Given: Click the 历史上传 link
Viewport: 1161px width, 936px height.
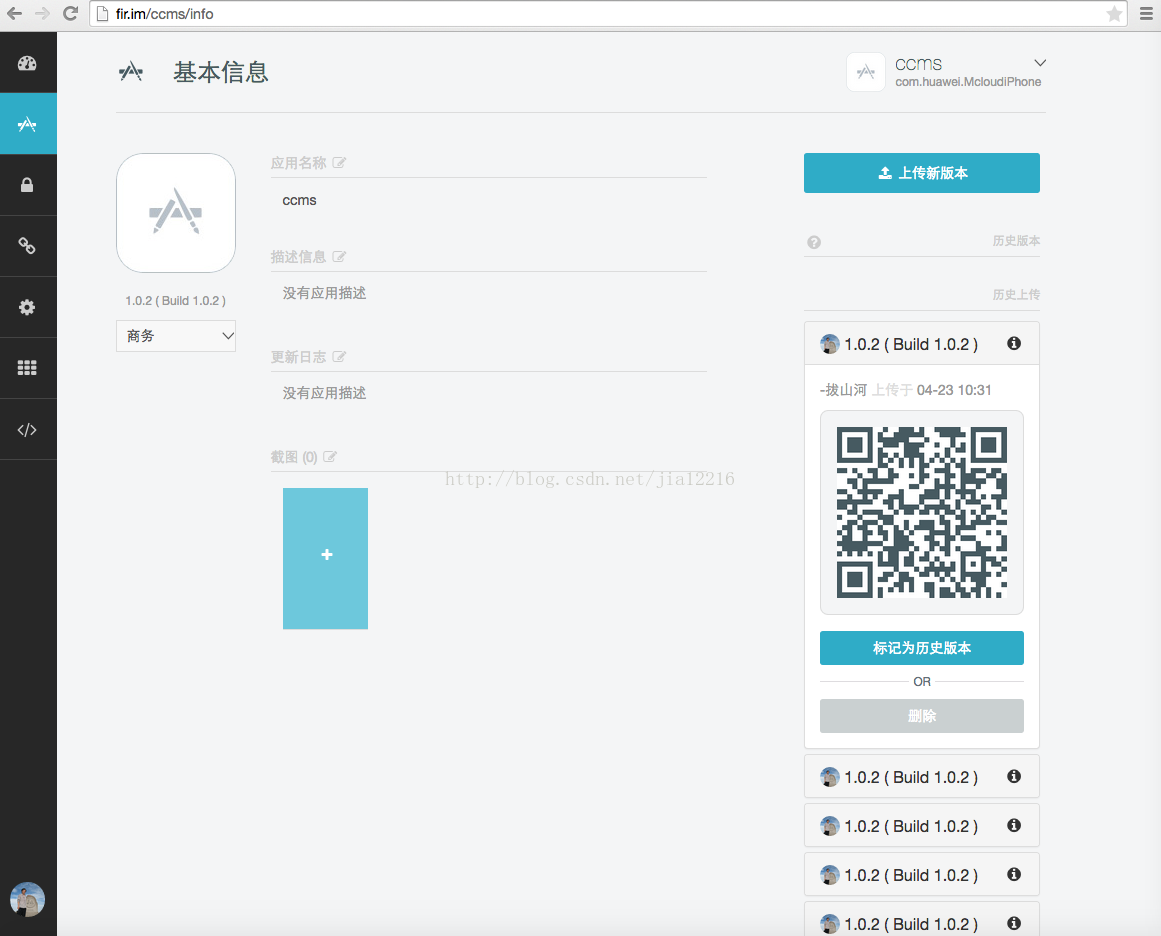Looking at the screenshot, I should (x=1016, y=295).
